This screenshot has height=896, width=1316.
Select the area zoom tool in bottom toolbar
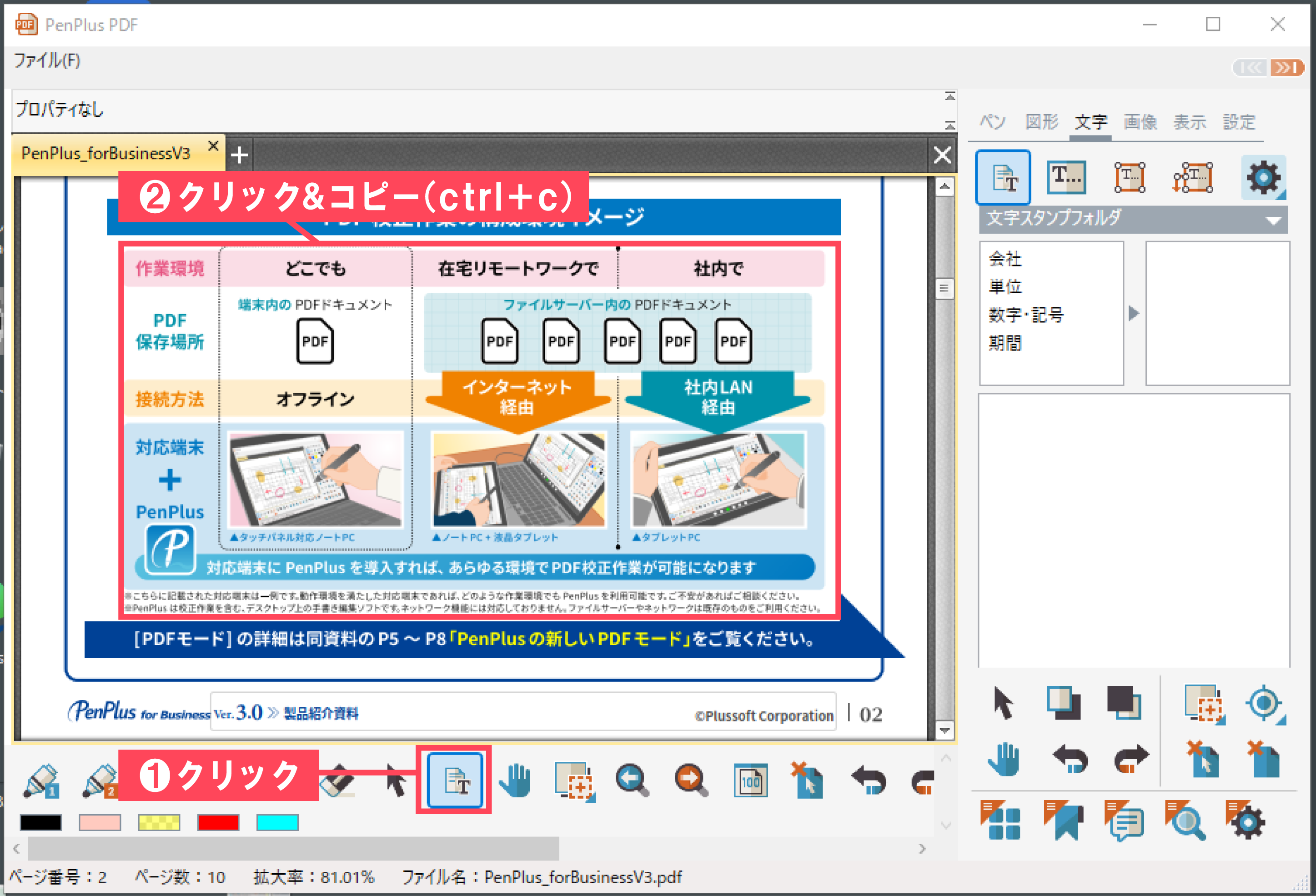[575, 781]
